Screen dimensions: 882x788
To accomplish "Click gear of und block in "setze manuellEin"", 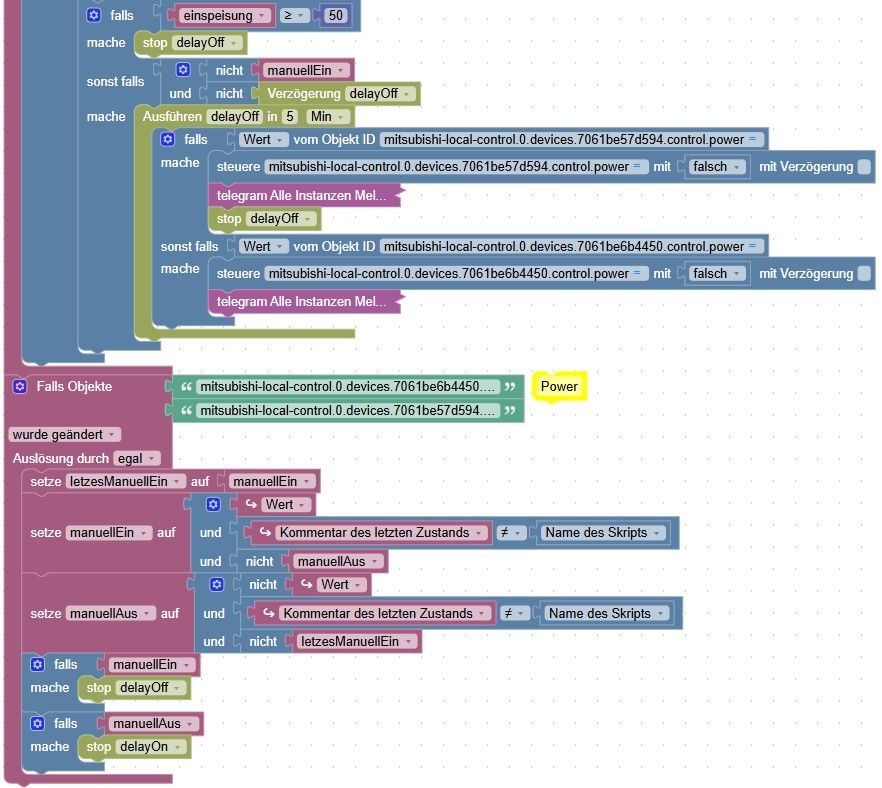I will click(x=213, y=505).
